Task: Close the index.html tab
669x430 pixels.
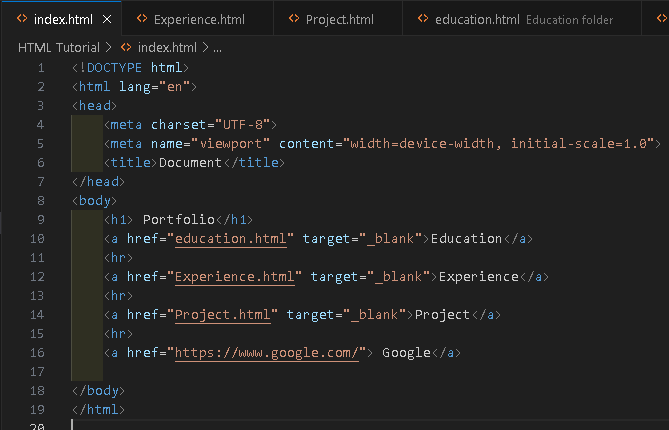Action: [107, 20]
